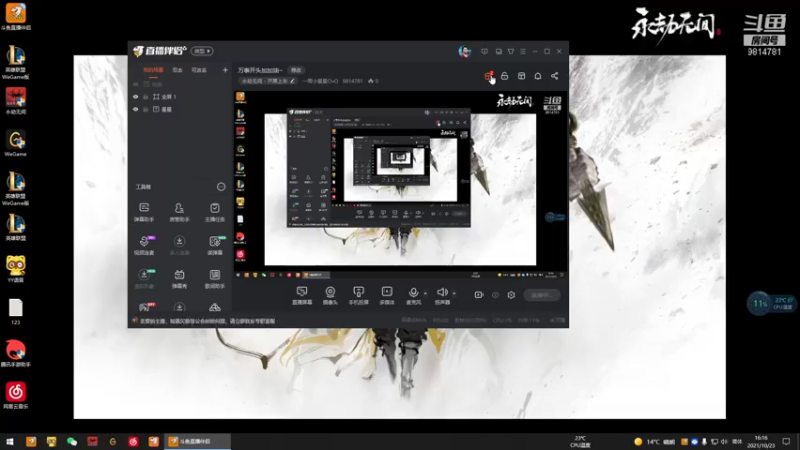Toggle speaker mute icon
The height and width of the screenshot is (450, 800).
click(442, 292)
